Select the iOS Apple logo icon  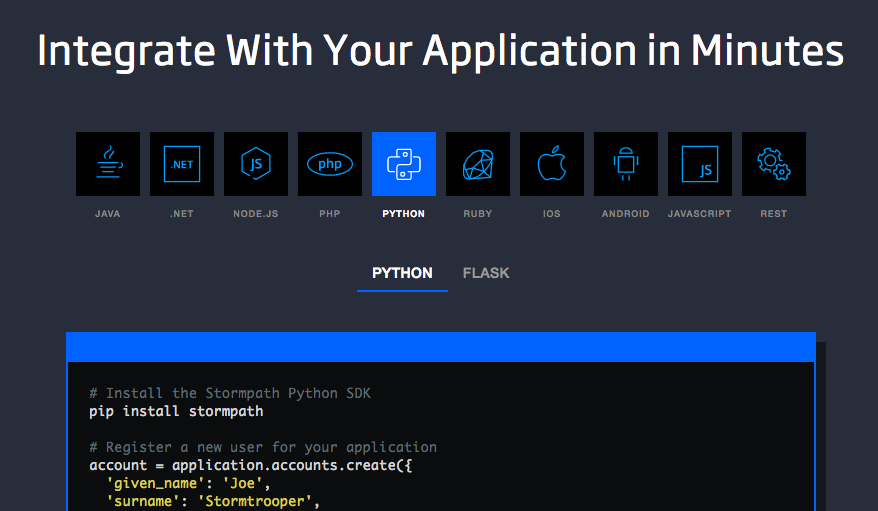[552, 164]
